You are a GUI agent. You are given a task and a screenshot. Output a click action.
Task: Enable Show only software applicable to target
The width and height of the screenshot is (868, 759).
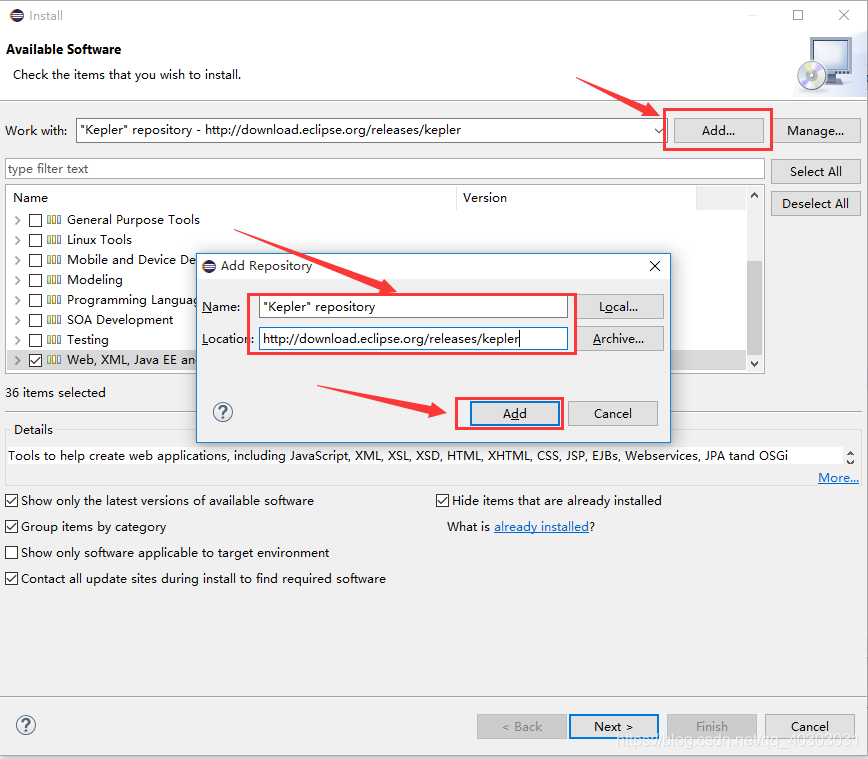pos(12,553)
